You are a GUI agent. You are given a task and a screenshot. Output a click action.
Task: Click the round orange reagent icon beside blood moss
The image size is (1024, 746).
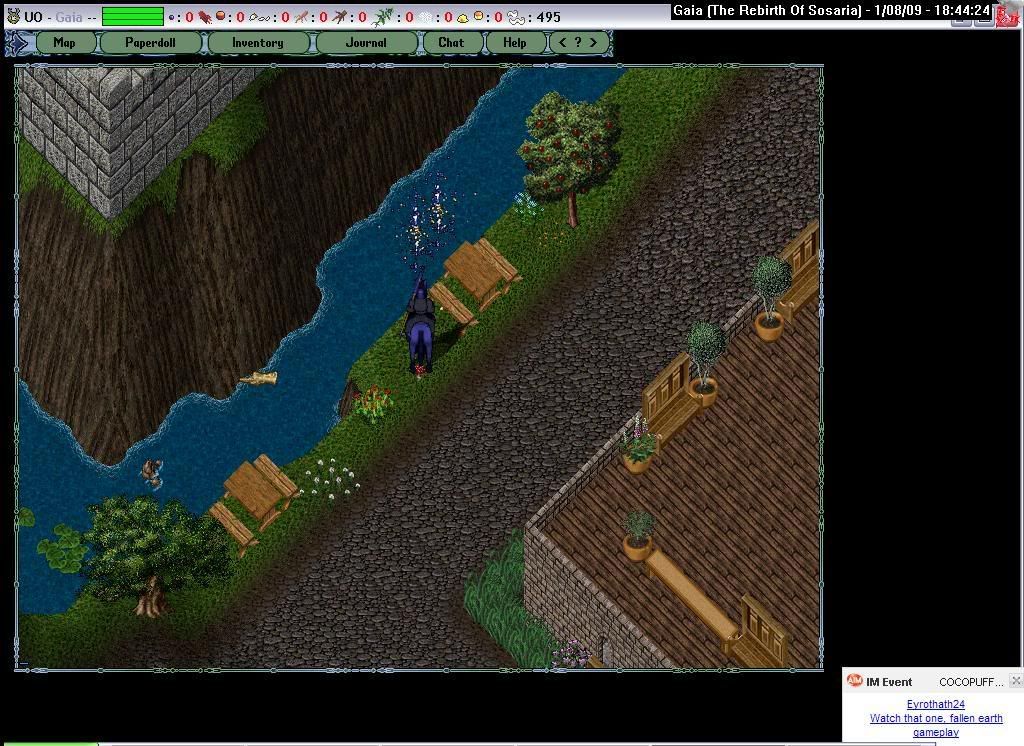tap(221, 16)
